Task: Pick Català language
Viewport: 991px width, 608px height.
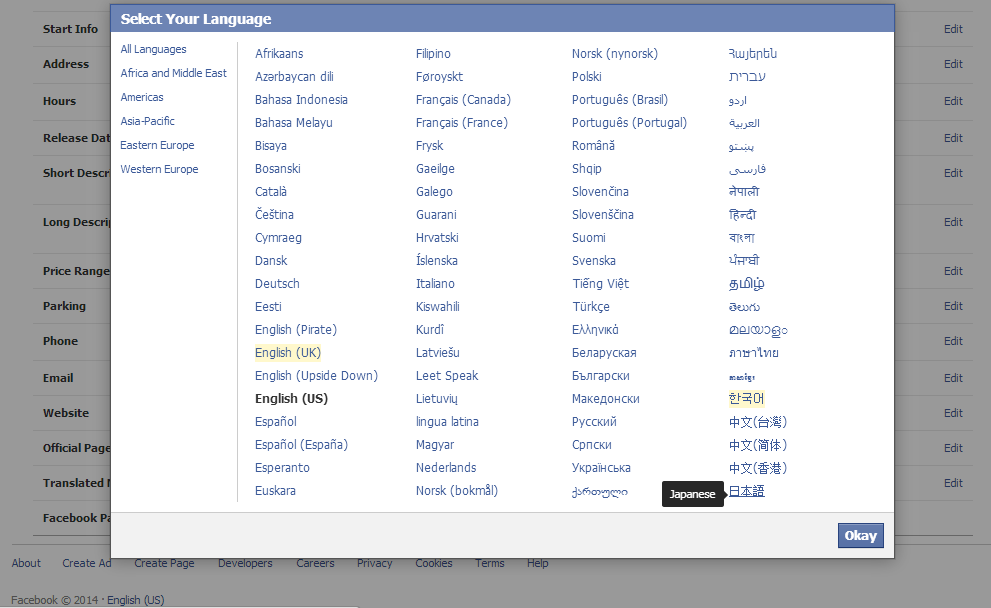Action: tap(271, 192)
